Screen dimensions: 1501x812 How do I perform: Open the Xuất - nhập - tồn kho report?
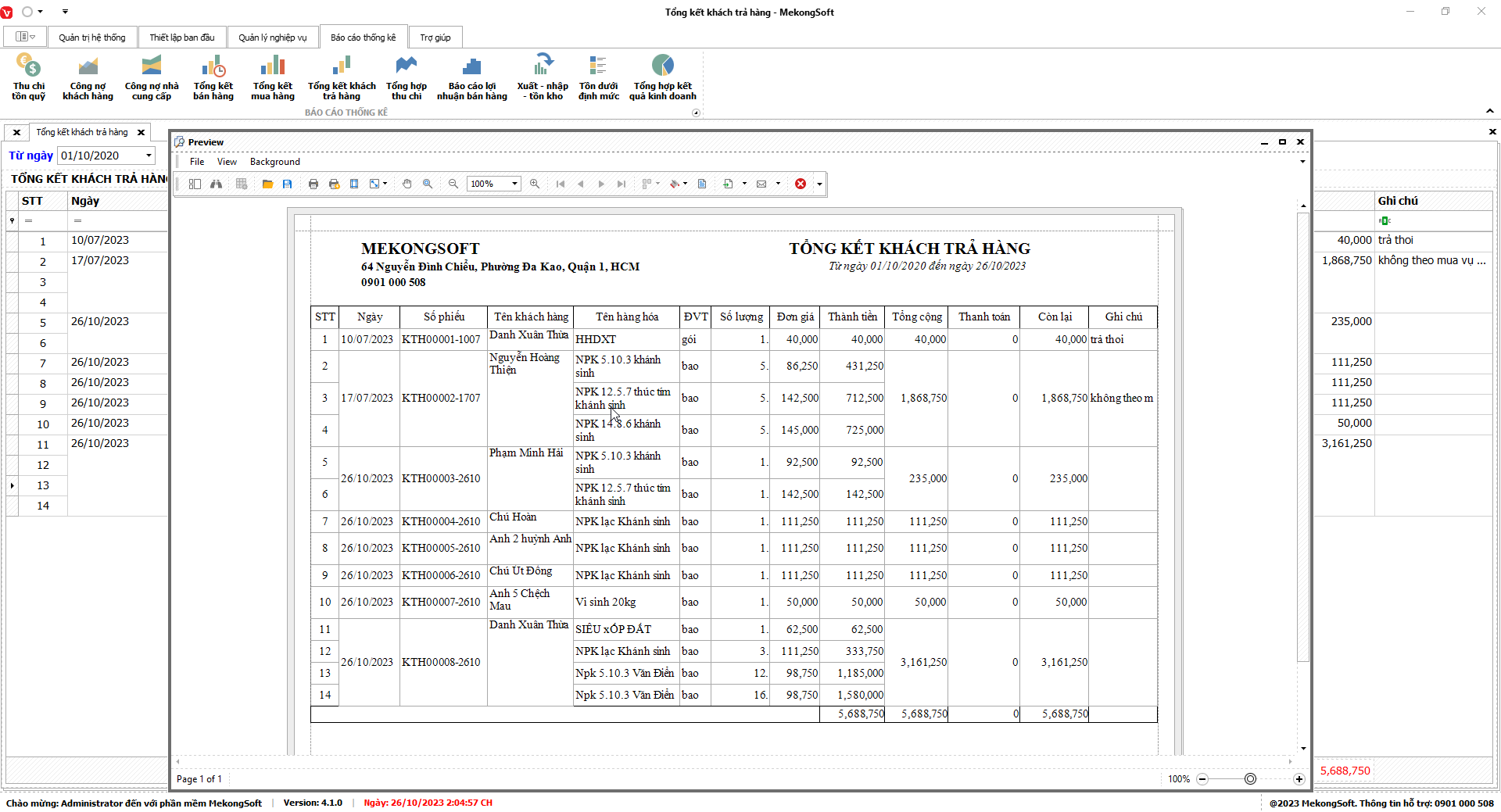click(x=542, y=77)
